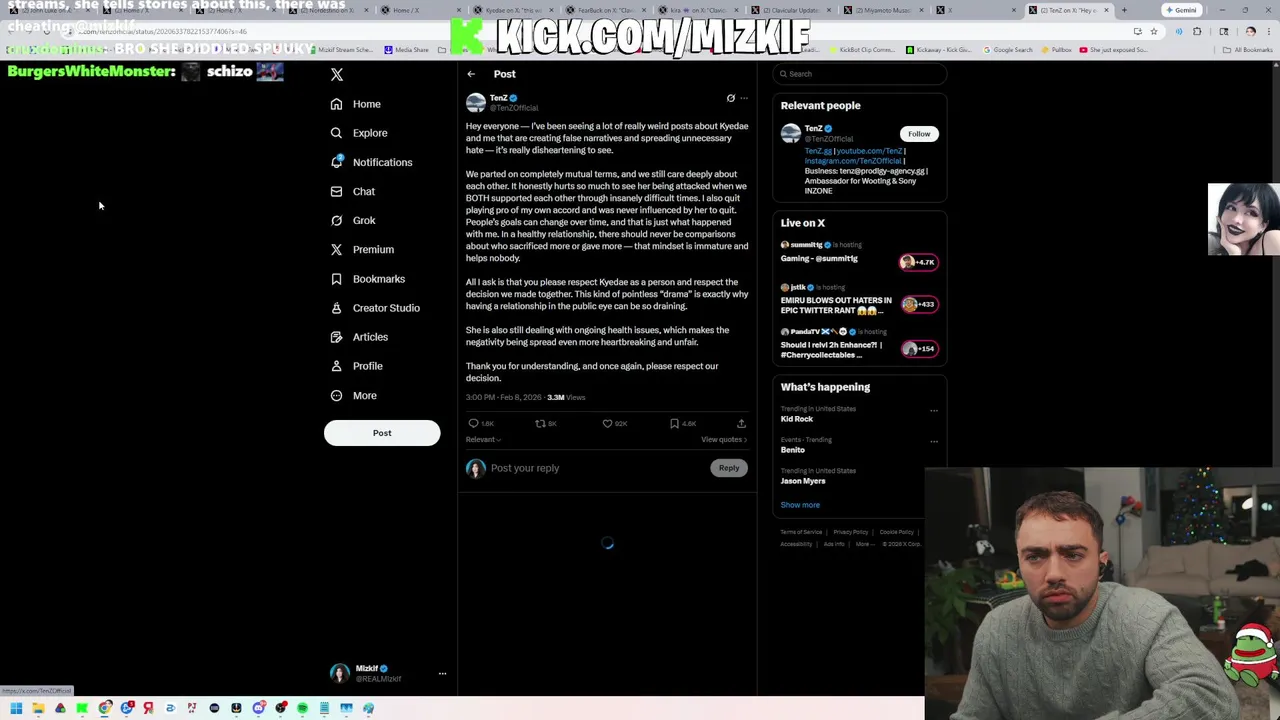Open Mizkif account switcher three dots

coord(442,674)
